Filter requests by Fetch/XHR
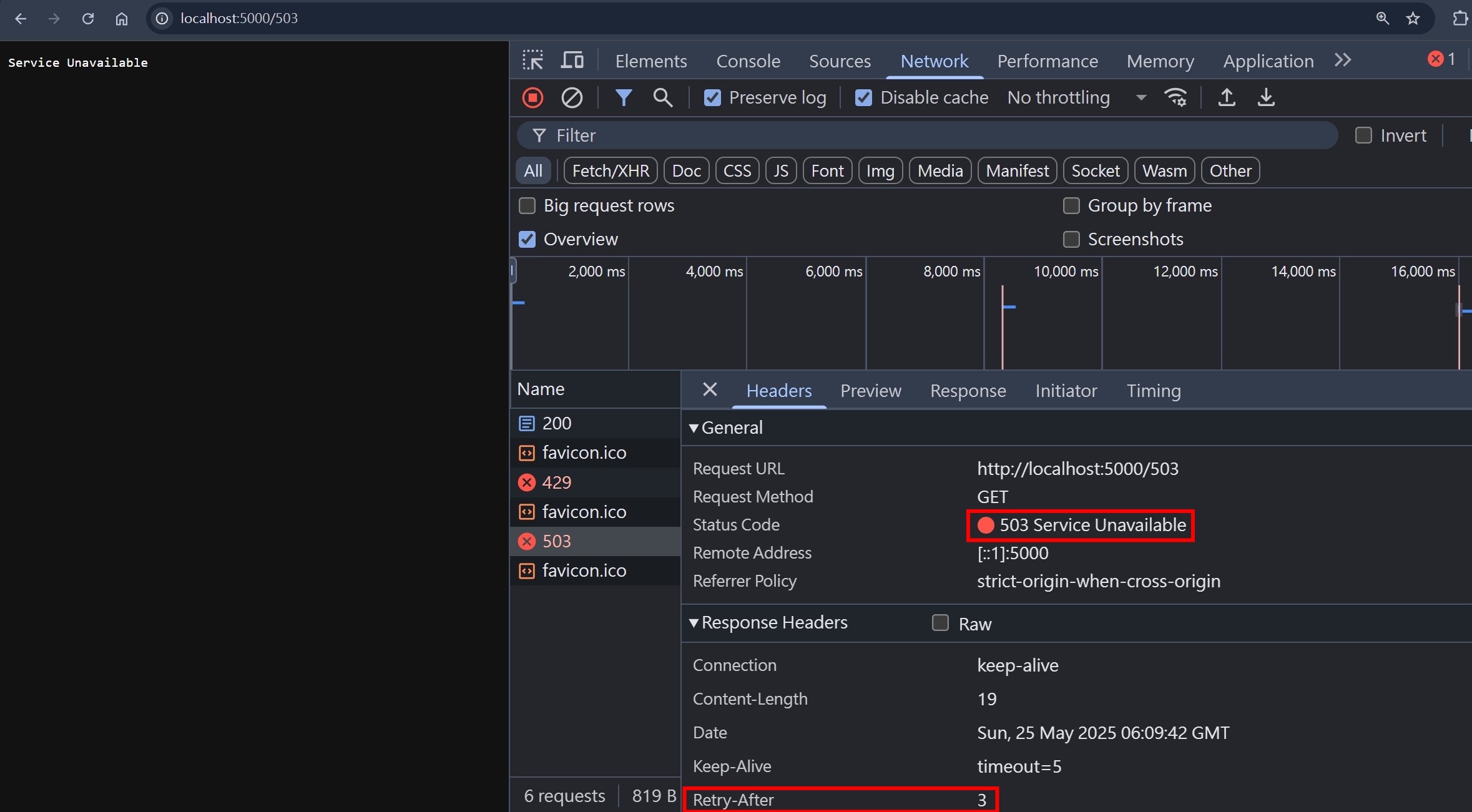The height and width of the screenshot is (812, 1472). pos(611,171)
